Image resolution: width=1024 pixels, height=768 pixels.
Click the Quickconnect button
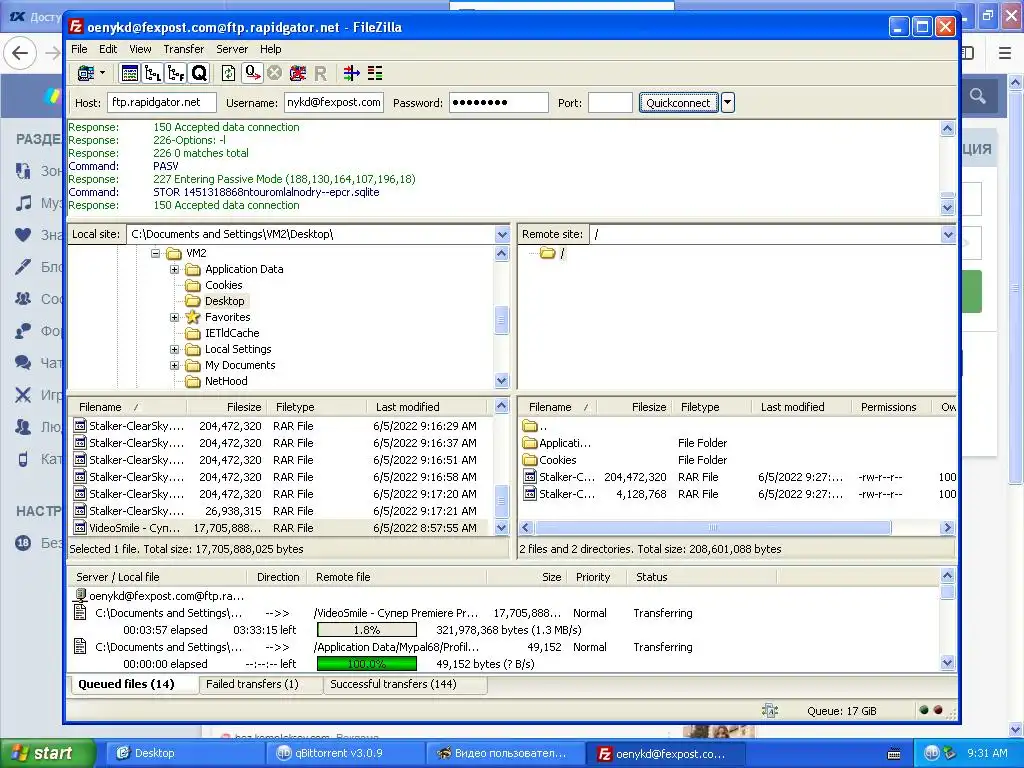(678, 103)
